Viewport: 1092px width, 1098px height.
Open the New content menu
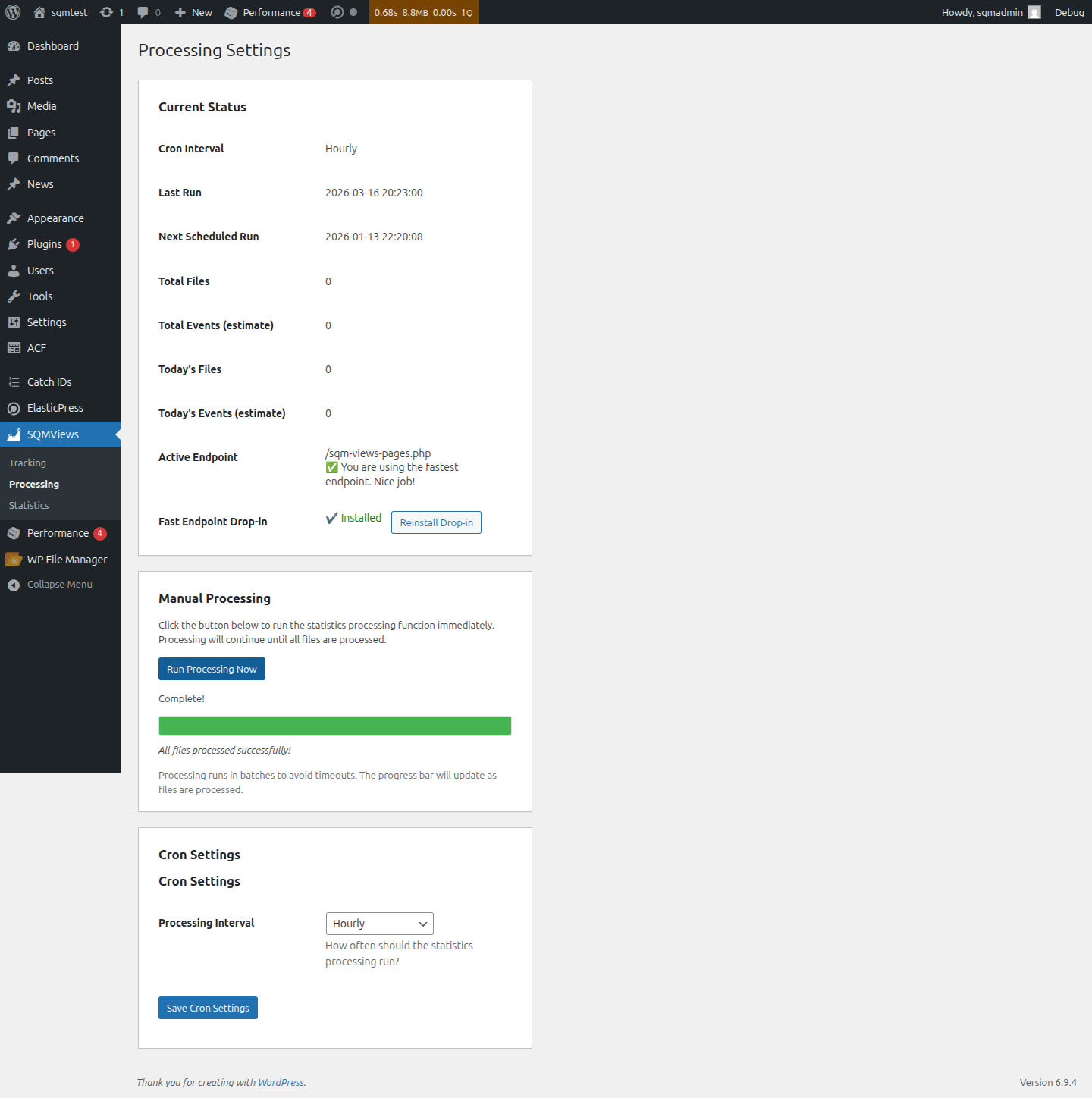click(193, 12)
